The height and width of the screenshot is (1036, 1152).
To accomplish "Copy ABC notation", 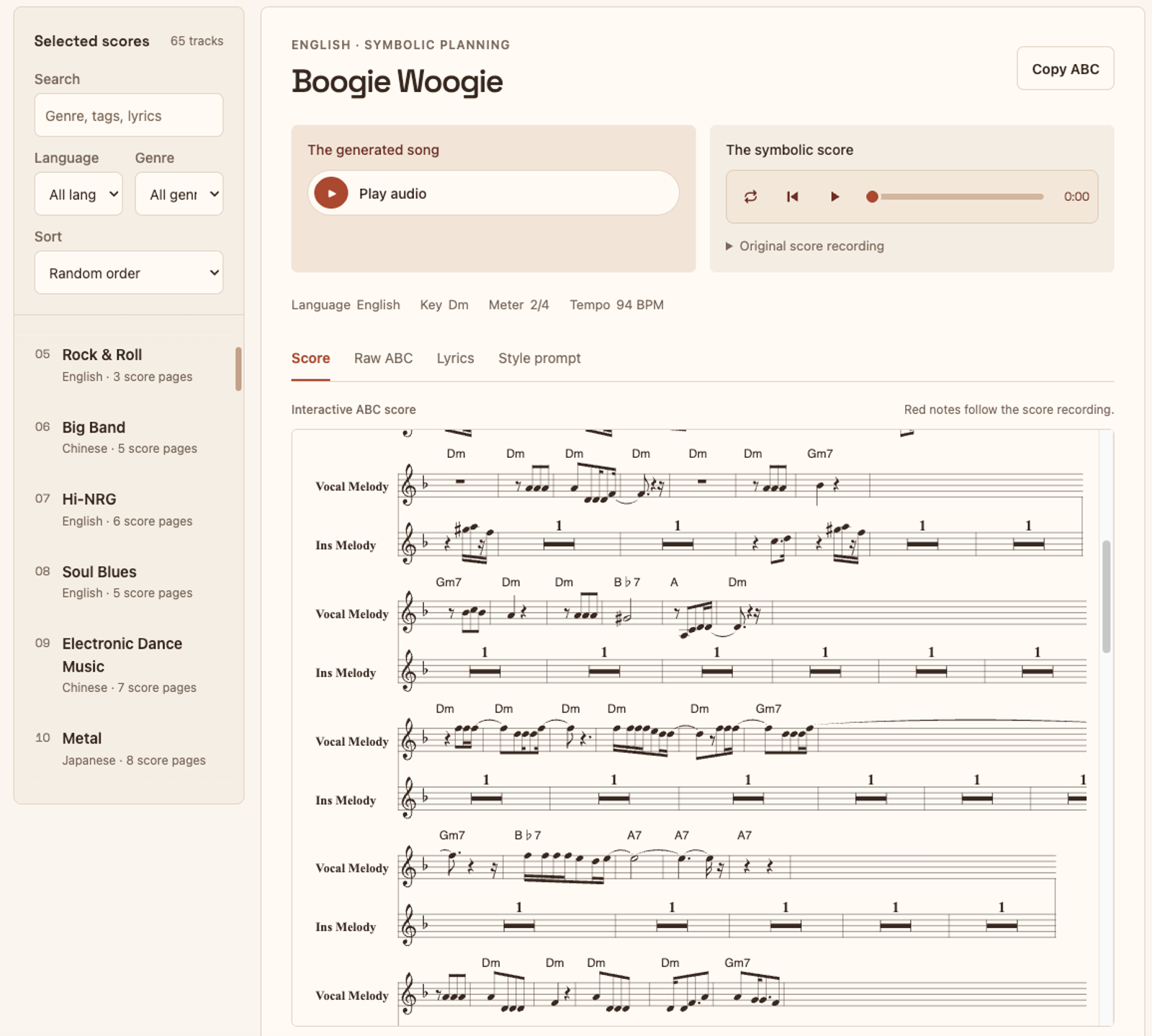I will tap(1065, 68).
